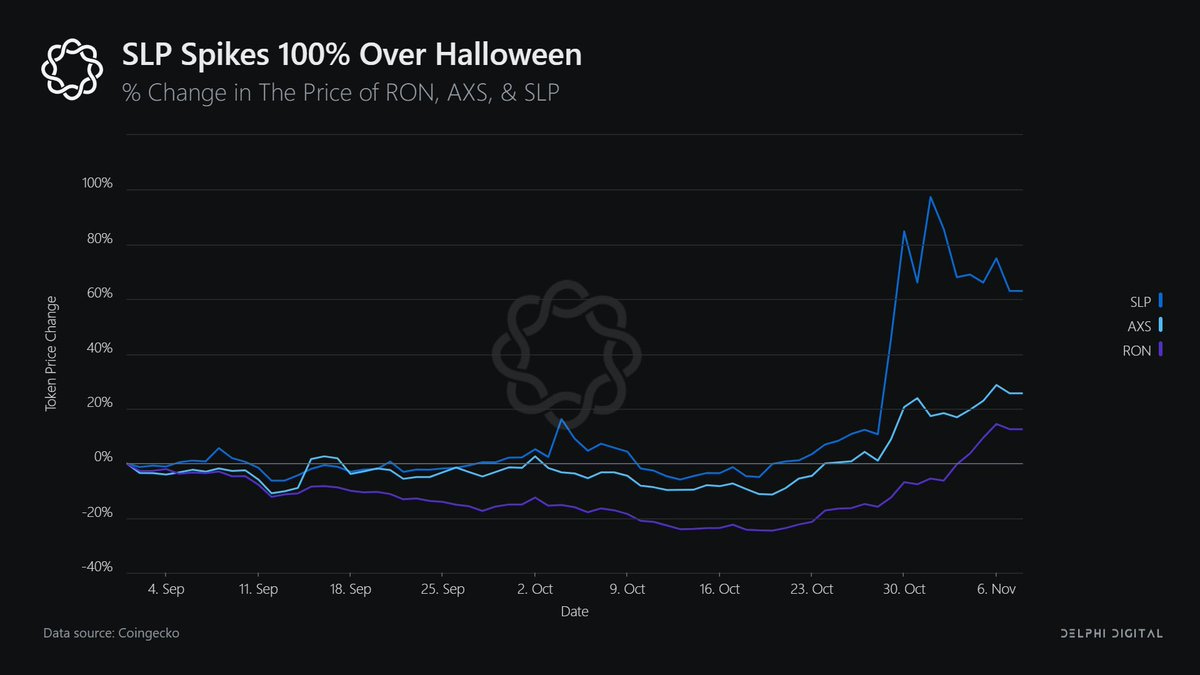Click the '2. Oct' x-axis tick label
Image resolution: width=1200 pixels, height=675 pixels.
(x=534, y=589)
